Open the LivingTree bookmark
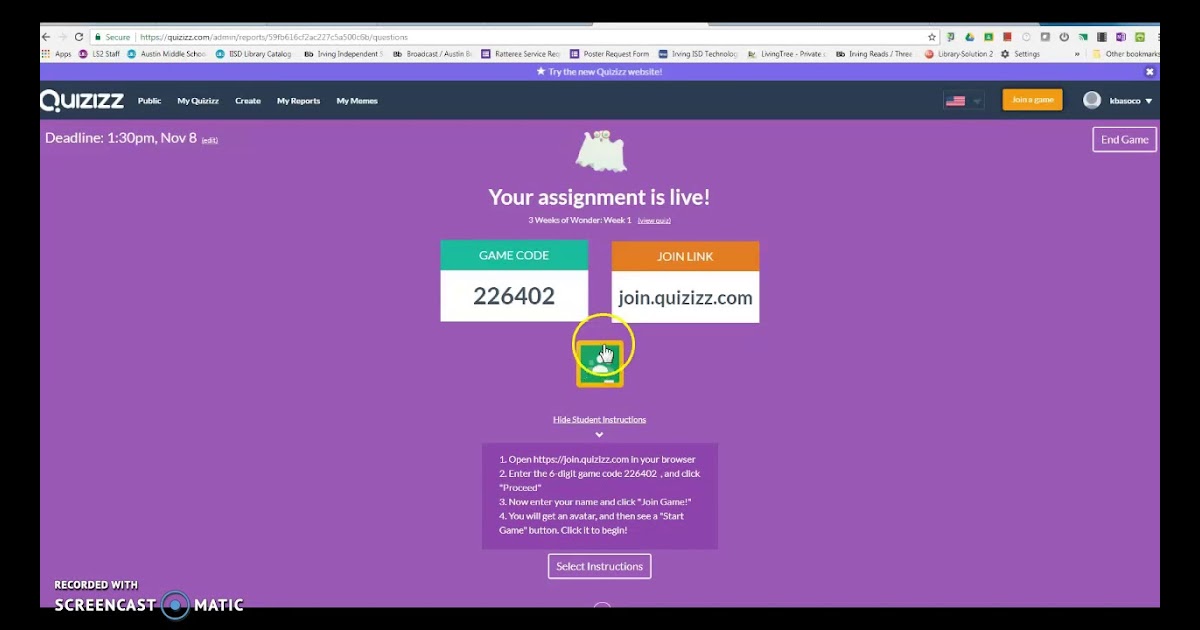1200x630 pixels. click(x=787, y=54)
